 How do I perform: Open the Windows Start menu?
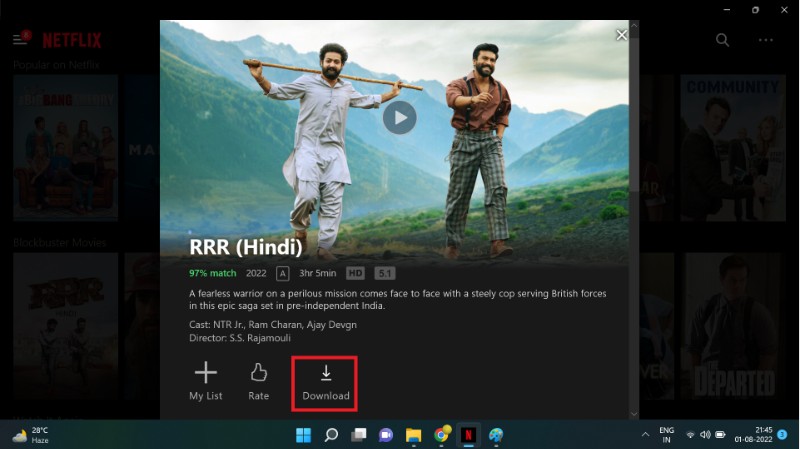(304, 435)
